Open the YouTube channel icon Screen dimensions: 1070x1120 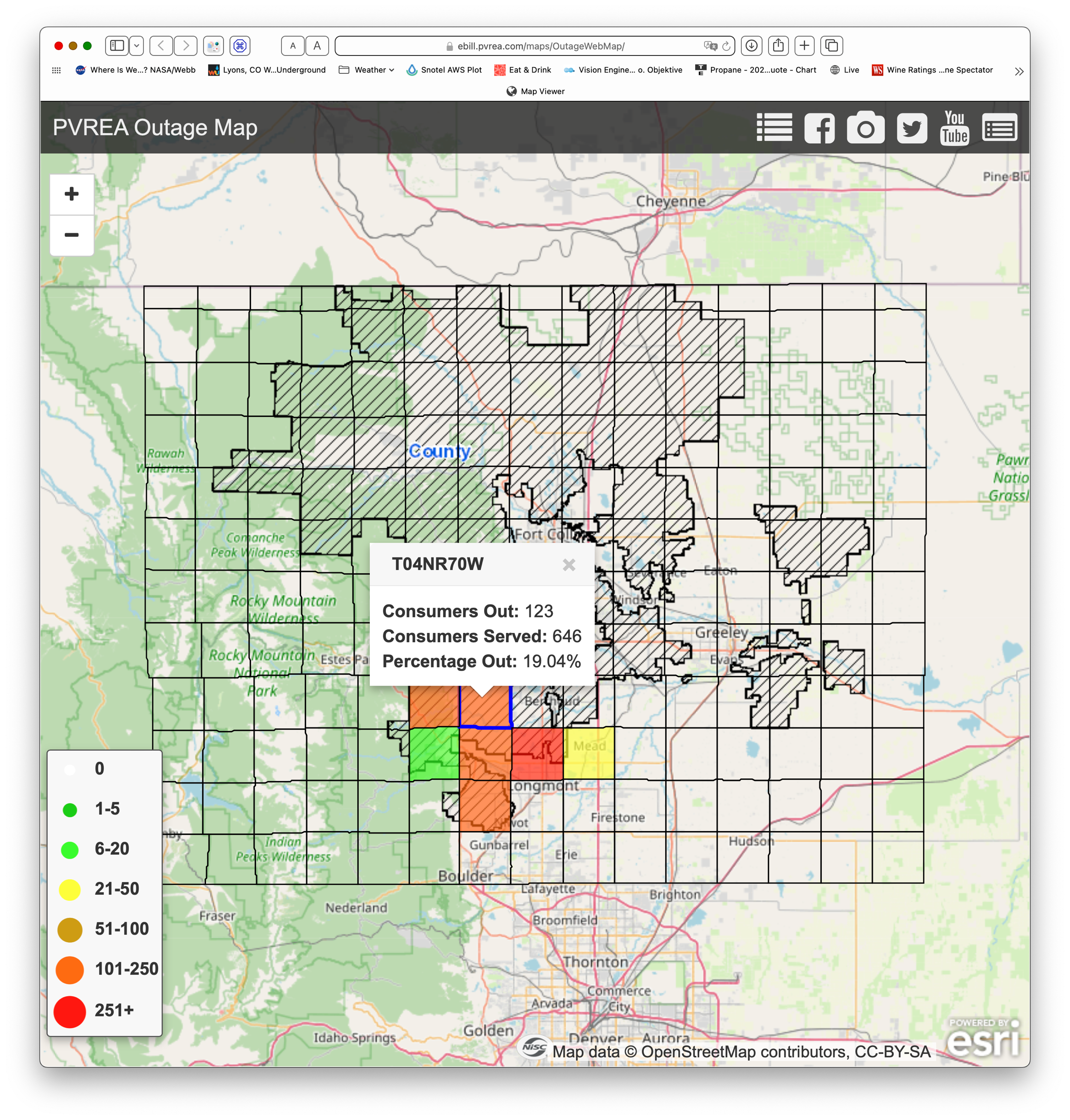954,128
